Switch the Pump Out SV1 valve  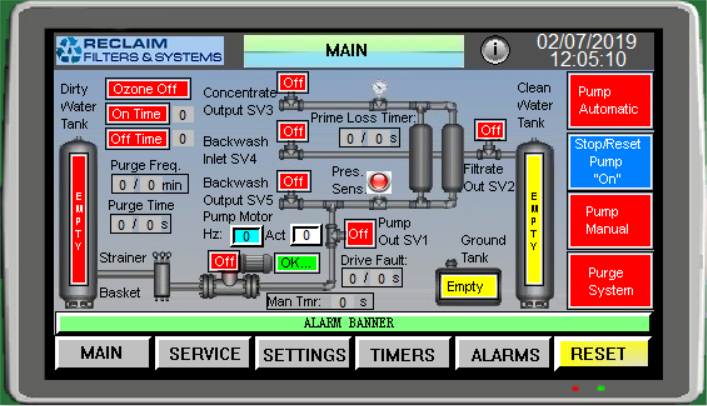coord(359,233)
